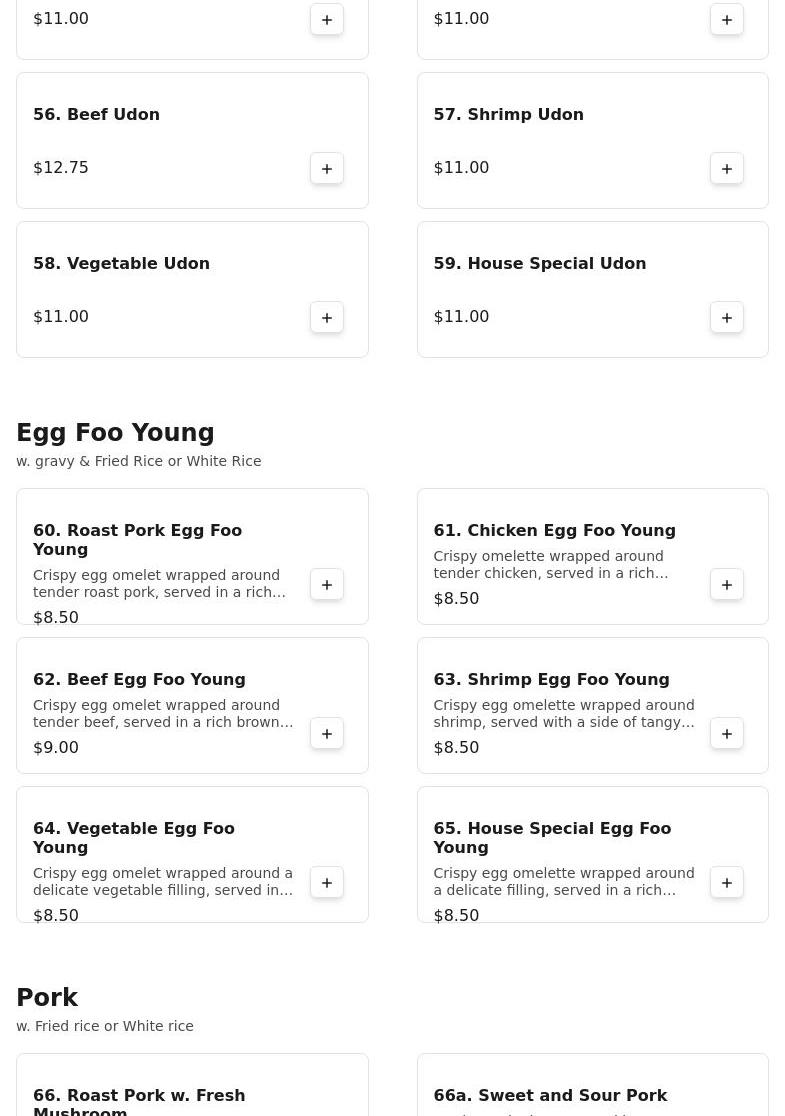Add Beef Udon to the order
The image size is (785, 1116).
point(327,168)
